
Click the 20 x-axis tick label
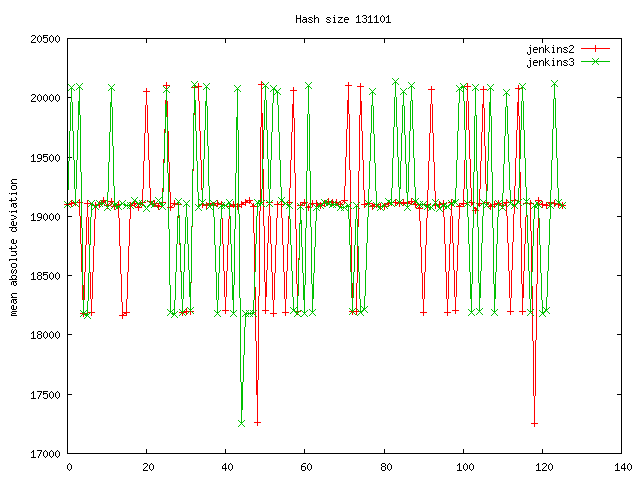(148, 467)
